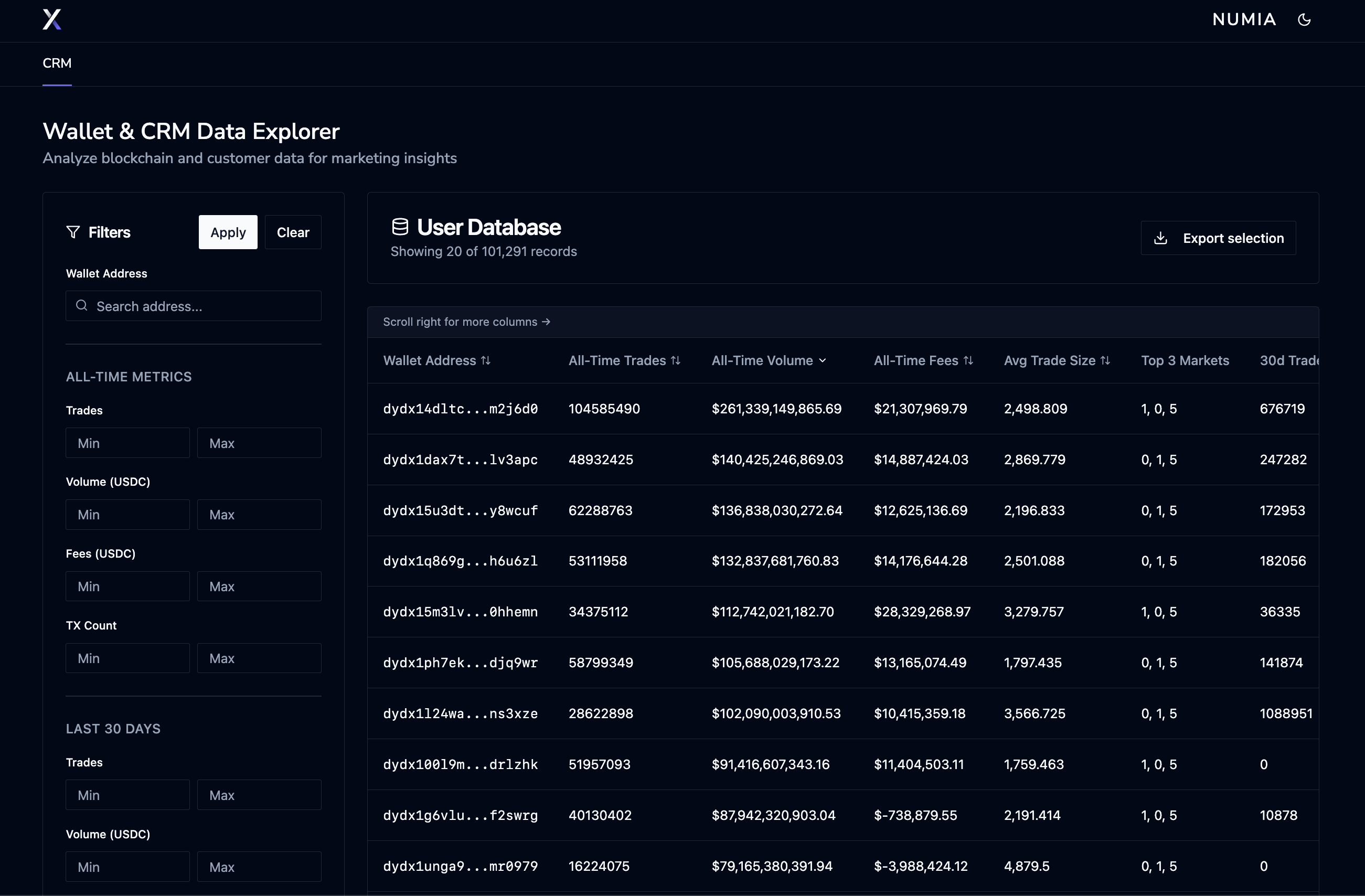Export the selected records

[x=1219, y=238]
